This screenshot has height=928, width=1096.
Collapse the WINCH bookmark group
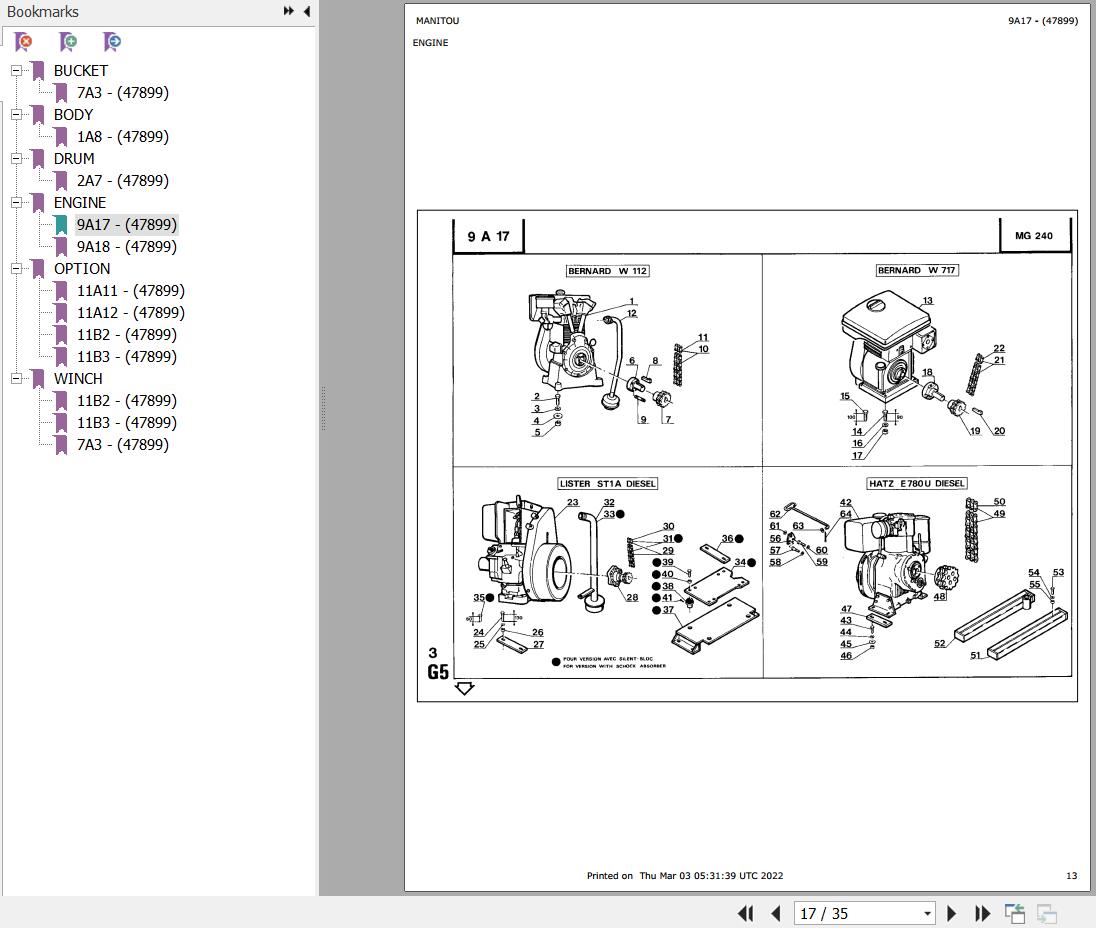coord(16,379)
